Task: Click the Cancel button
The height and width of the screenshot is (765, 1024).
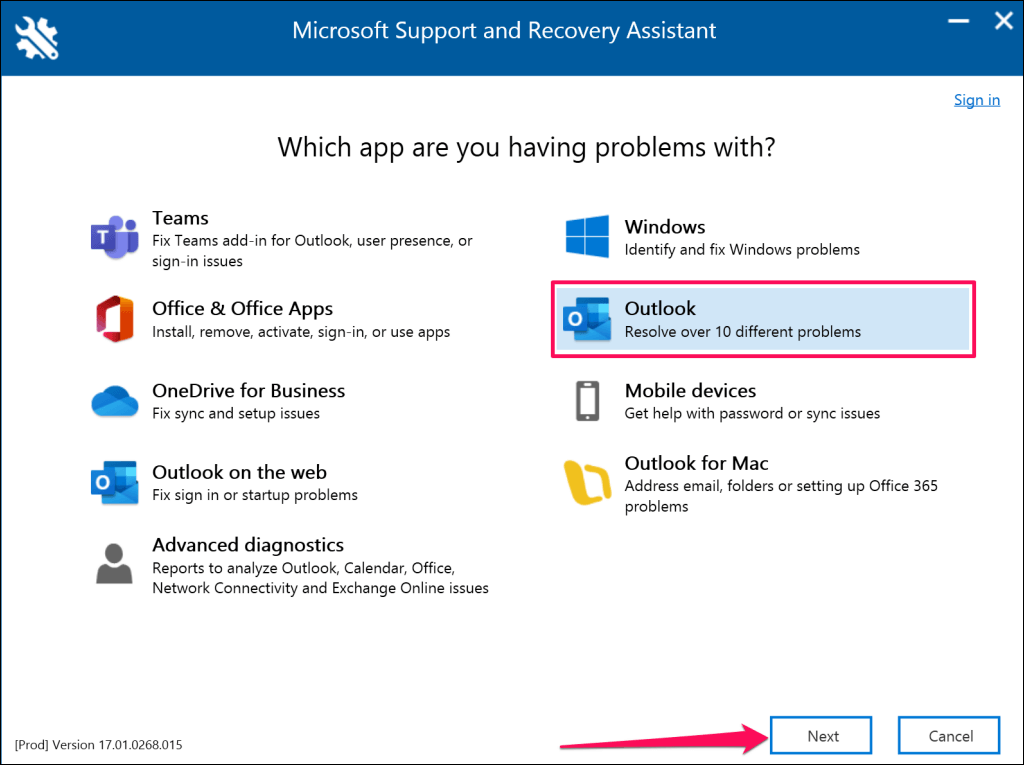Action: click(949, 736)
